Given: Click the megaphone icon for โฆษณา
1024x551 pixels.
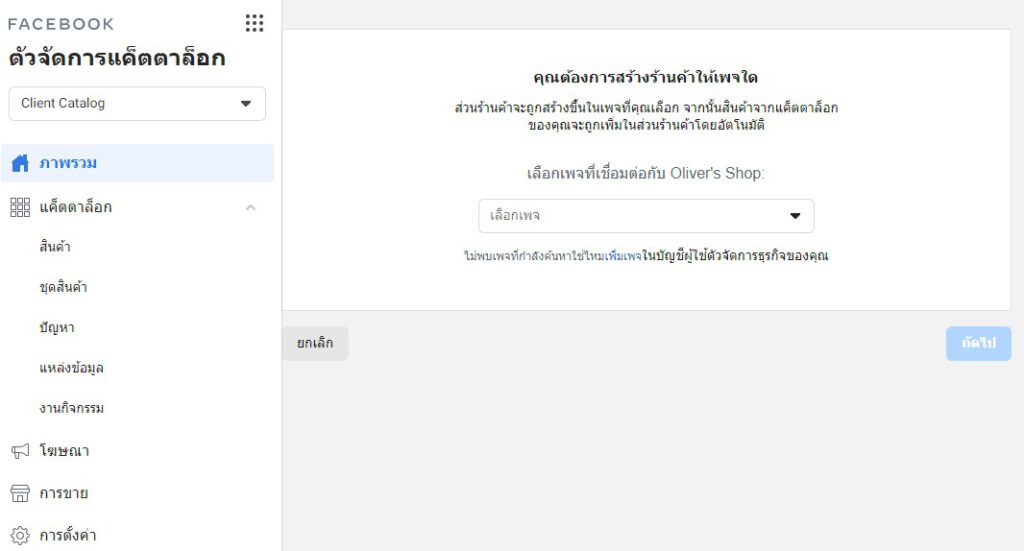Looking at the screenshot, I should 20,451.
